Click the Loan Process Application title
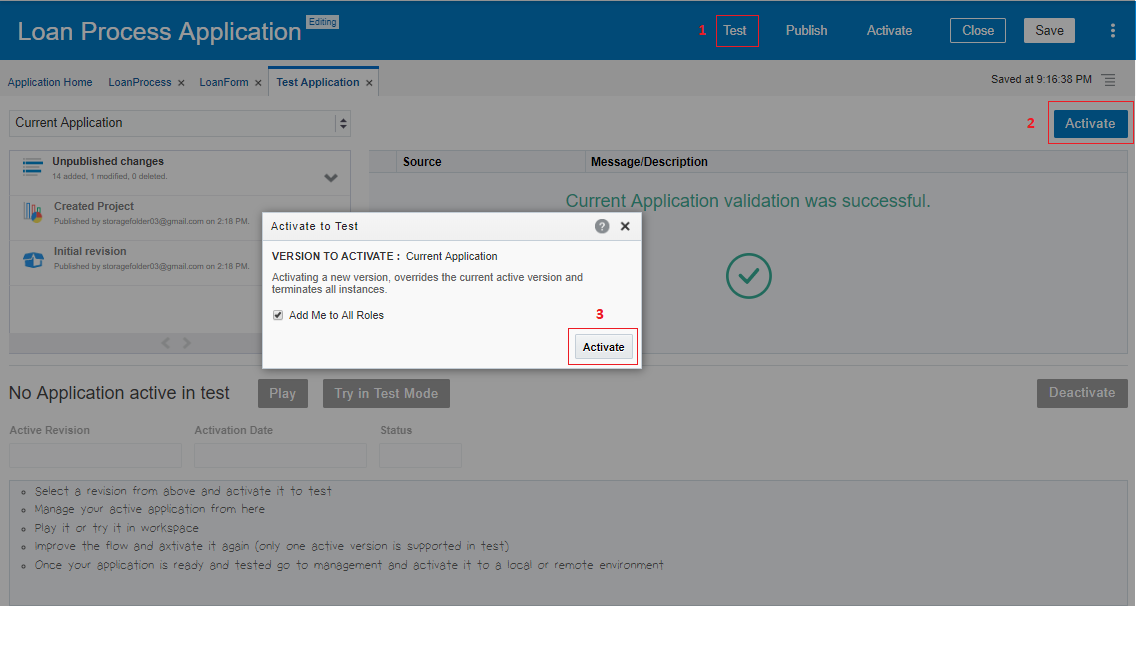This screenshot has width=1136, height=656. click(x=159, y=31)
